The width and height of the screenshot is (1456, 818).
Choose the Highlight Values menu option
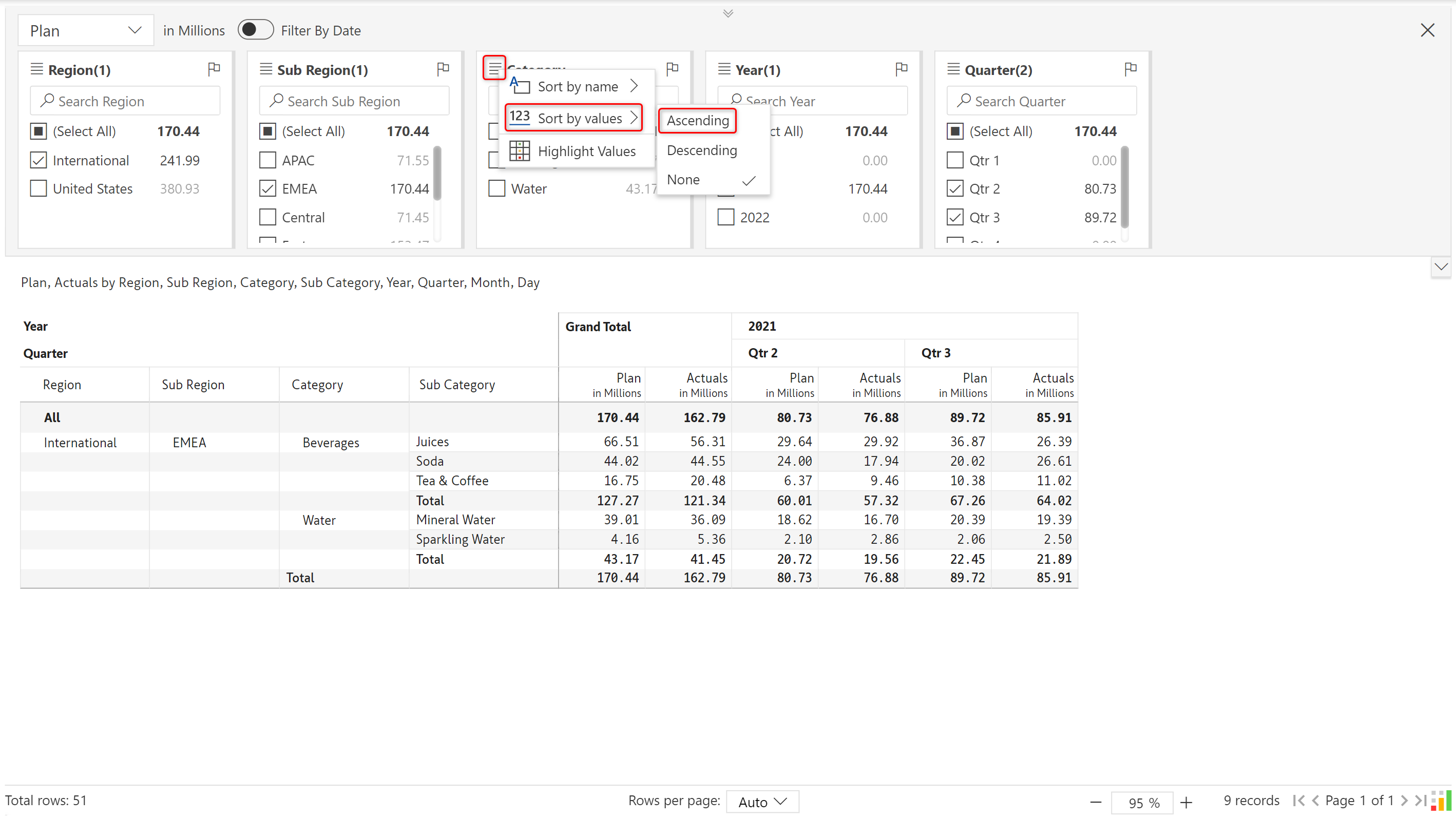(x=586, y=151)
